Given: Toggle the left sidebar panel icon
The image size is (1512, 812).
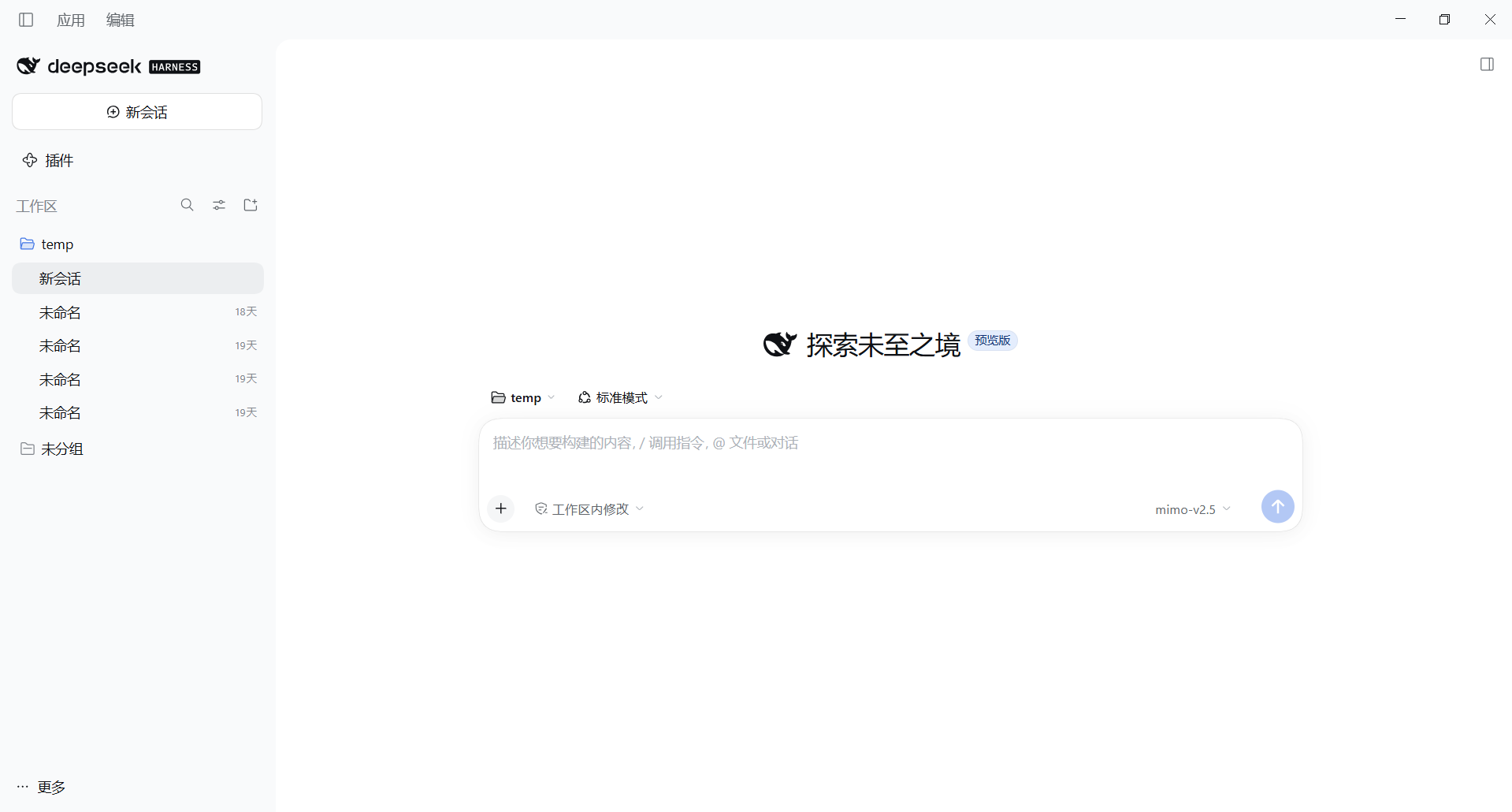Looking at the screenshot, I should [x=26, y=20].
